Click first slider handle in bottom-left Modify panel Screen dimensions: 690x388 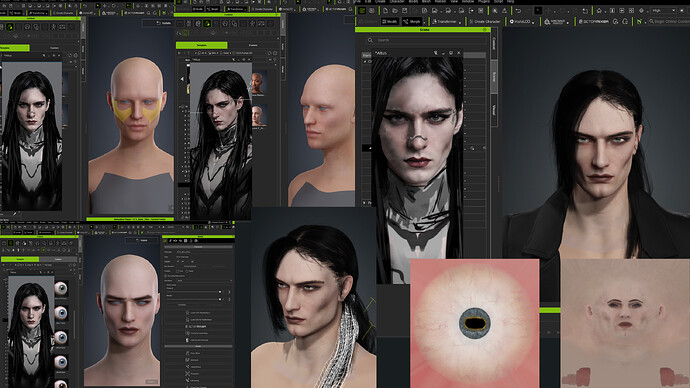pyautogui.click(x=220, y=292)
